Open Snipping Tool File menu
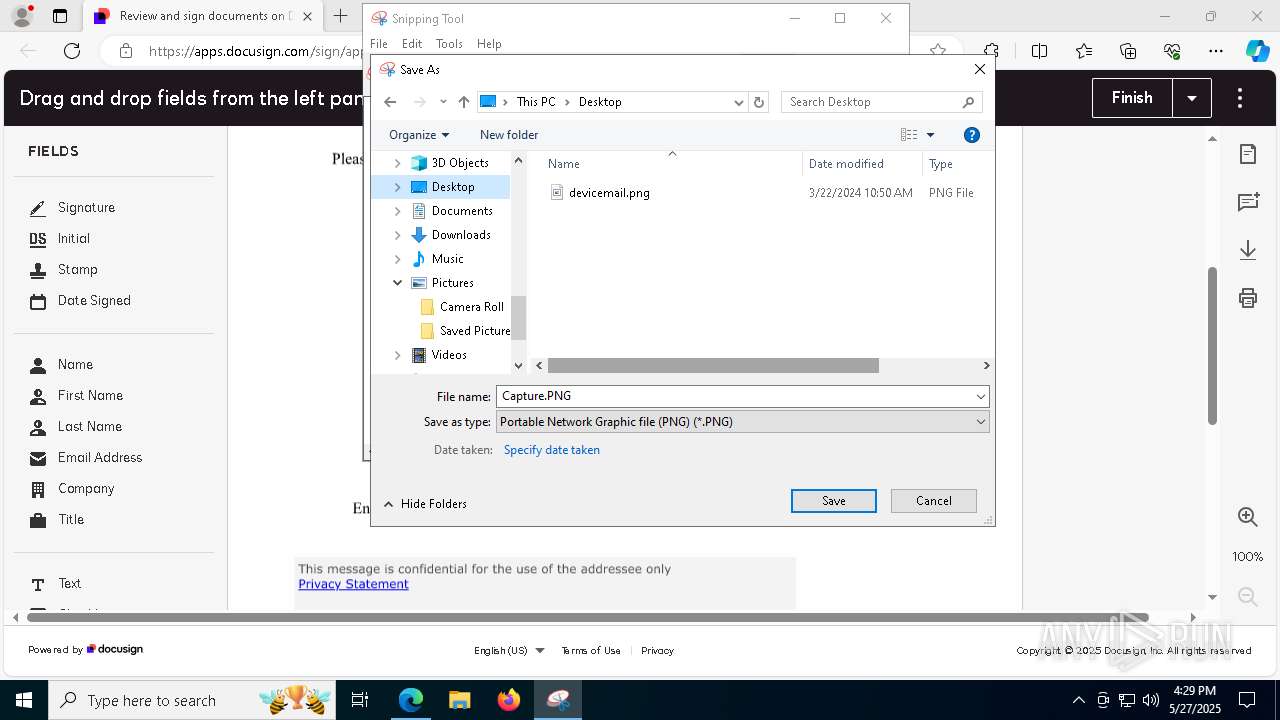The image size is (1280, 720). pyautogui.click(x=379, y=44)
